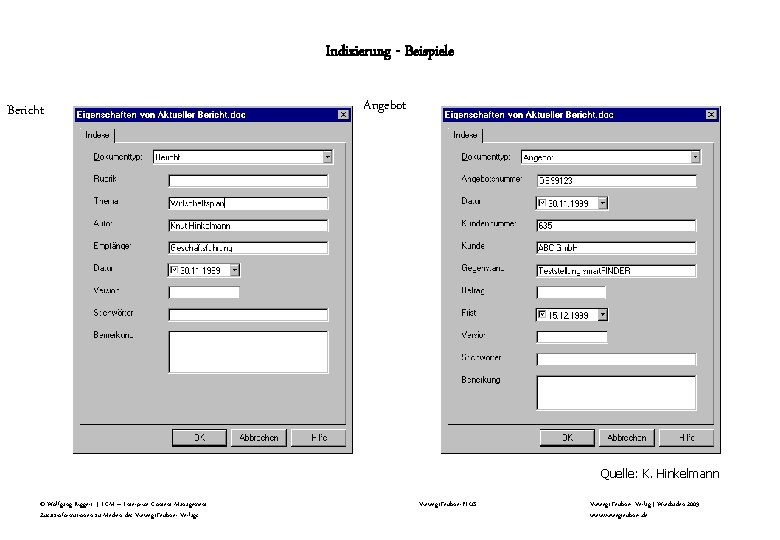Select Index tab in Angebot dialog

[x=466, y=135]
